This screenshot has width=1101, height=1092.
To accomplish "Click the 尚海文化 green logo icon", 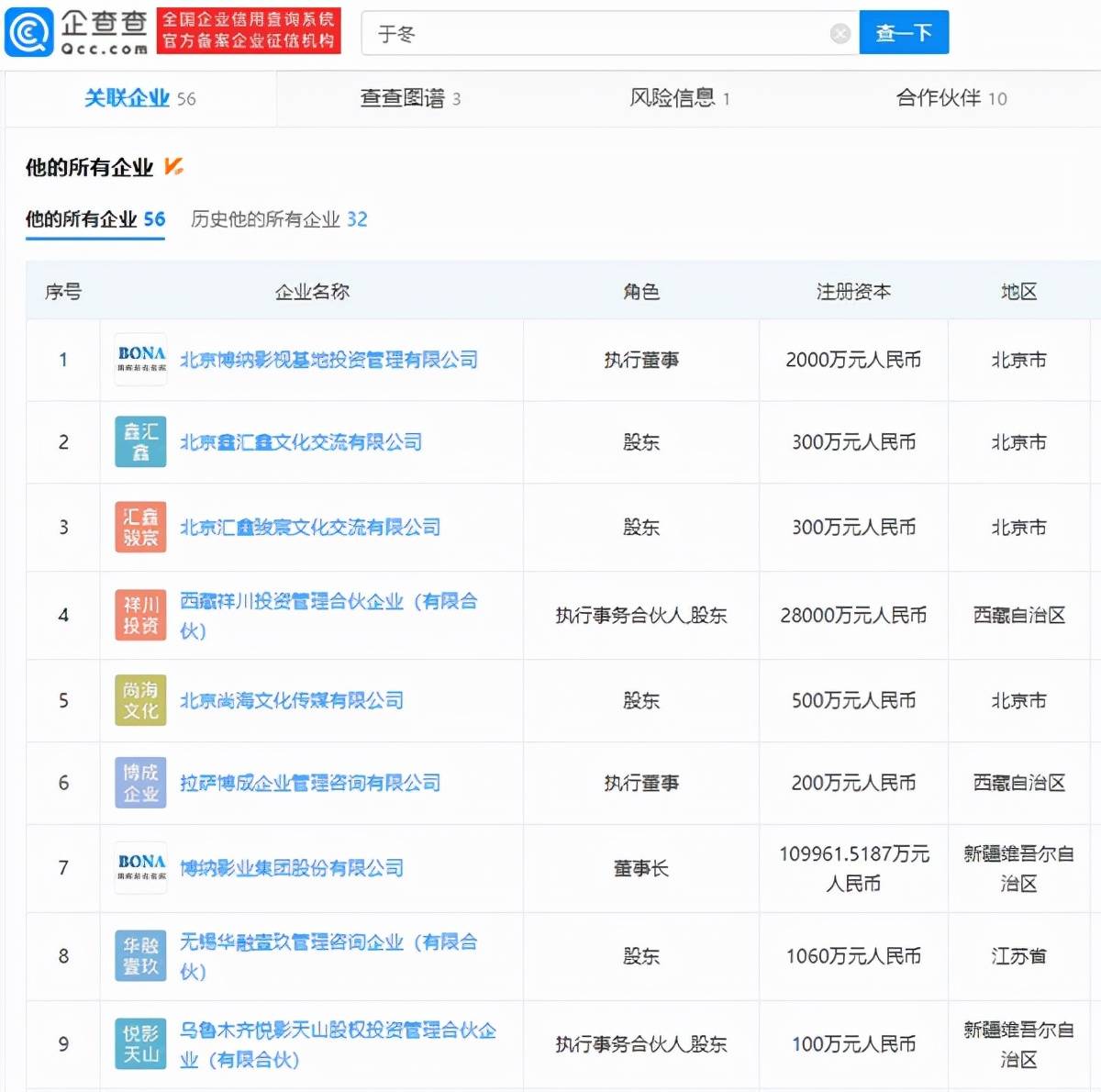I will (x=139, y=700).
